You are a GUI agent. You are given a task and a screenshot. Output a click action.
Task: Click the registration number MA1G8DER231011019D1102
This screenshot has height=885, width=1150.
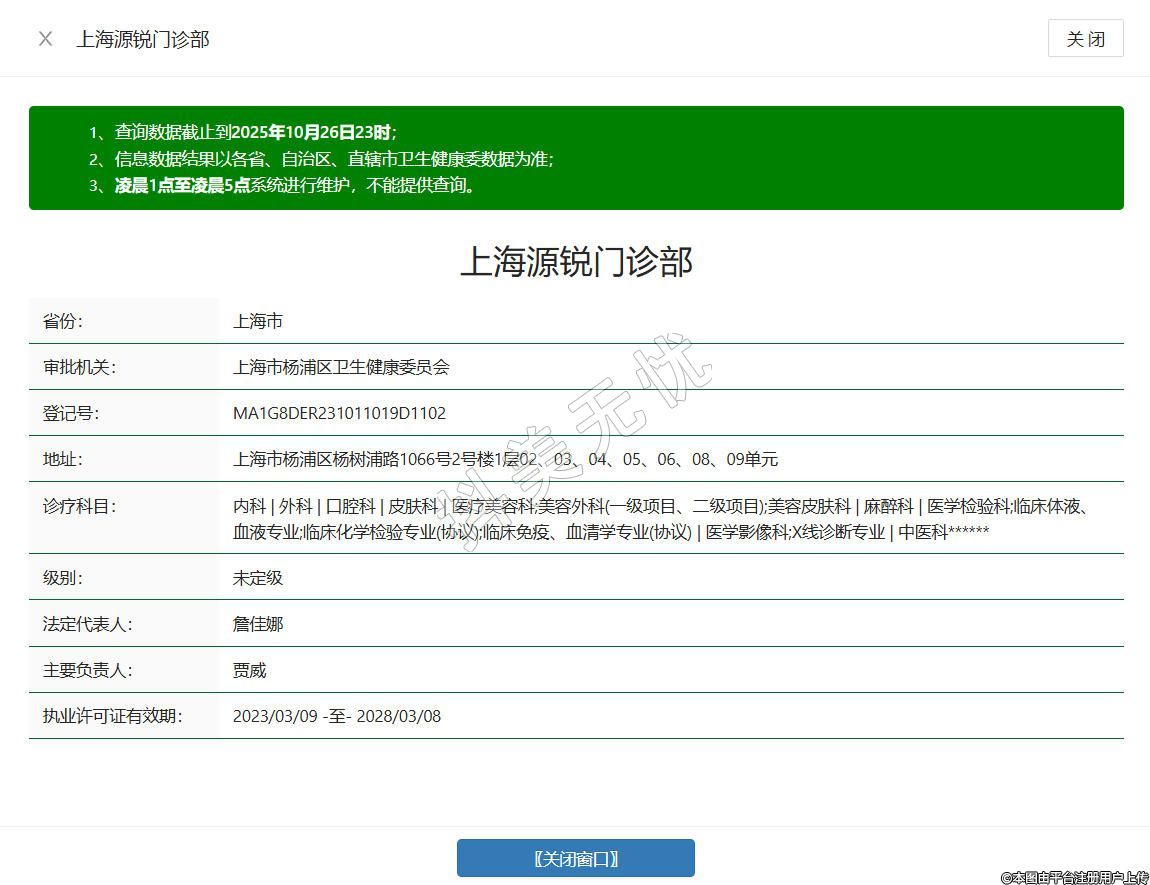(x=339, y=413)
